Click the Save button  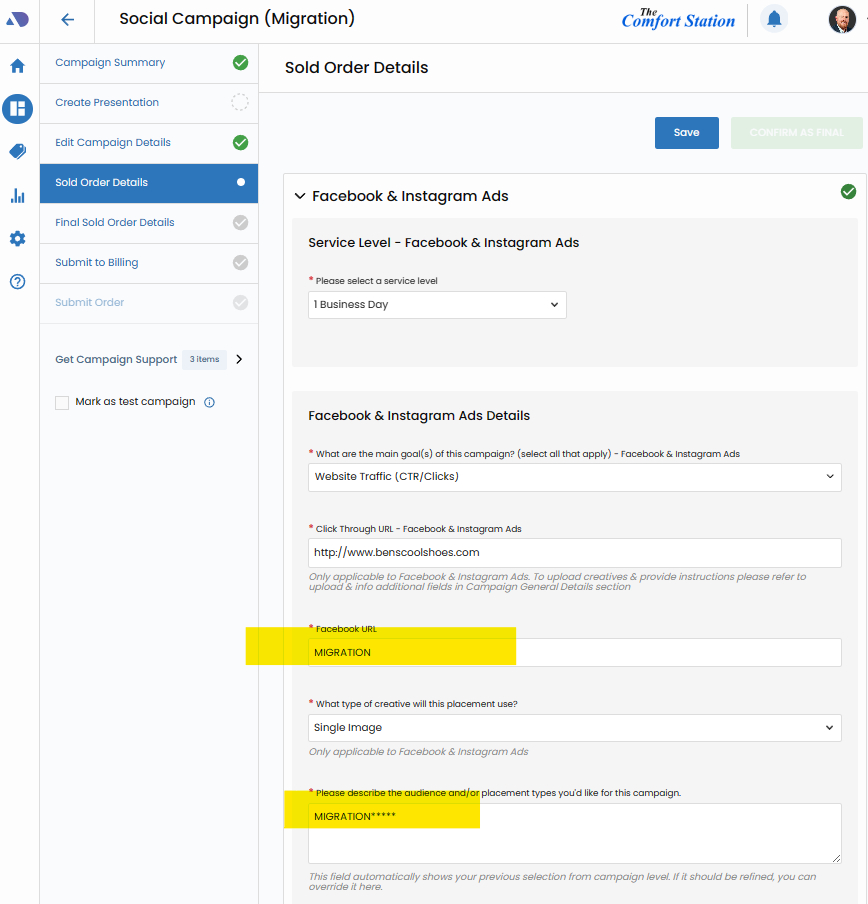click(x=686, y=133)
